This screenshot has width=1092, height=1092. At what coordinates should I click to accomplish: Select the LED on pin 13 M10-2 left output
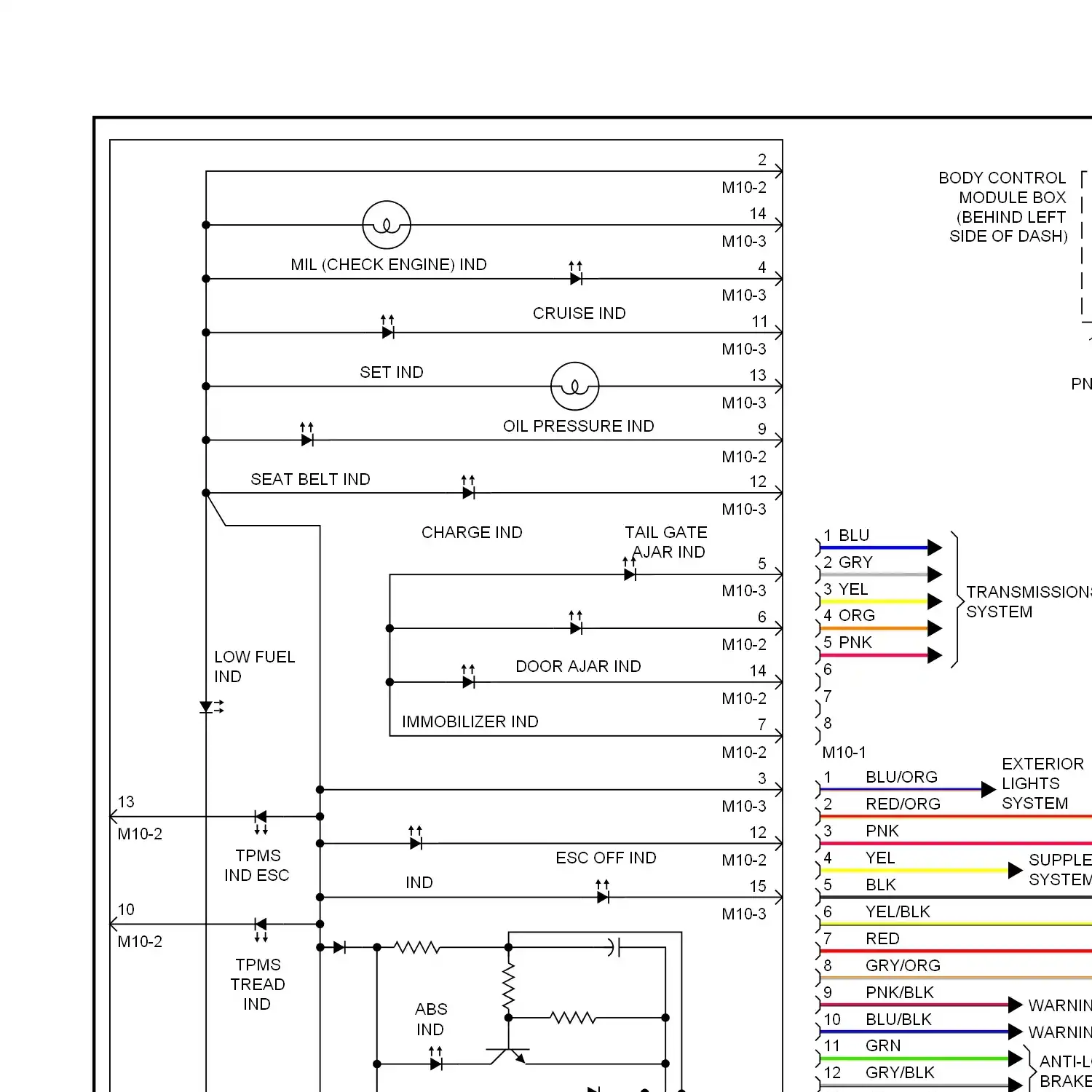pos(261,821)
